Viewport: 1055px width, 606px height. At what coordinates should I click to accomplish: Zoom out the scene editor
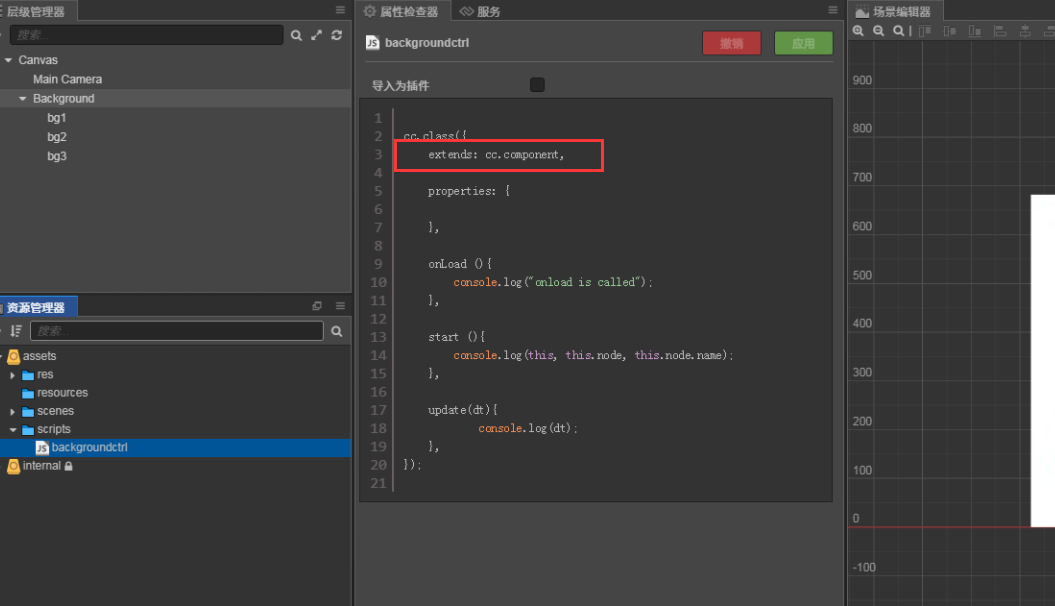coord(878,31)
